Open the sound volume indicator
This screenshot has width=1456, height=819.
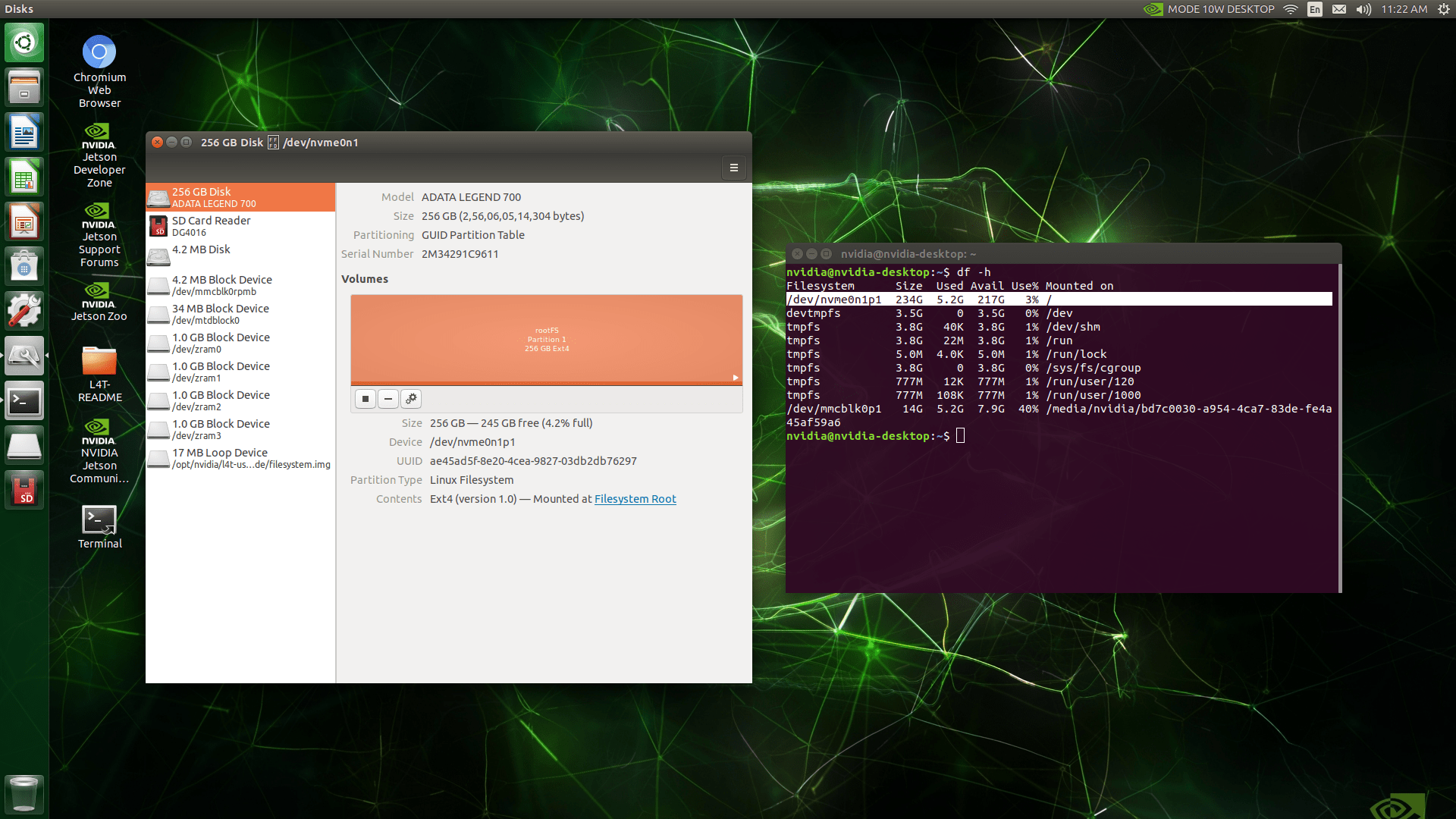[1363, 9]
